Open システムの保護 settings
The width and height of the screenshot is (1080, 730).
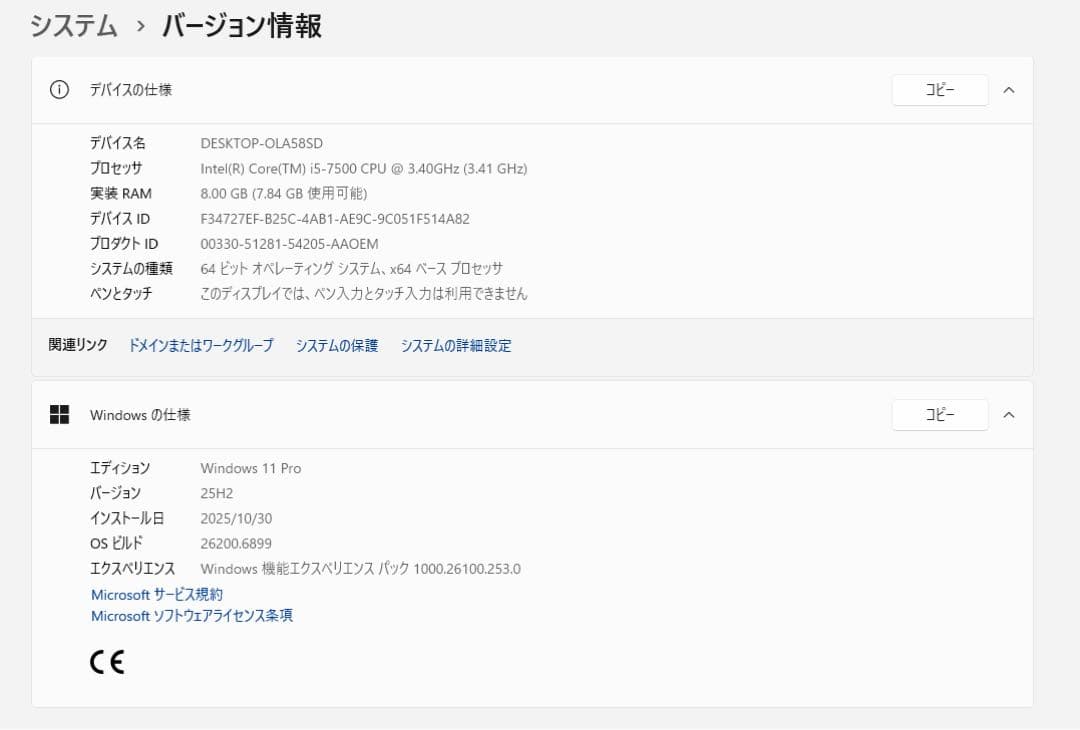336,345
